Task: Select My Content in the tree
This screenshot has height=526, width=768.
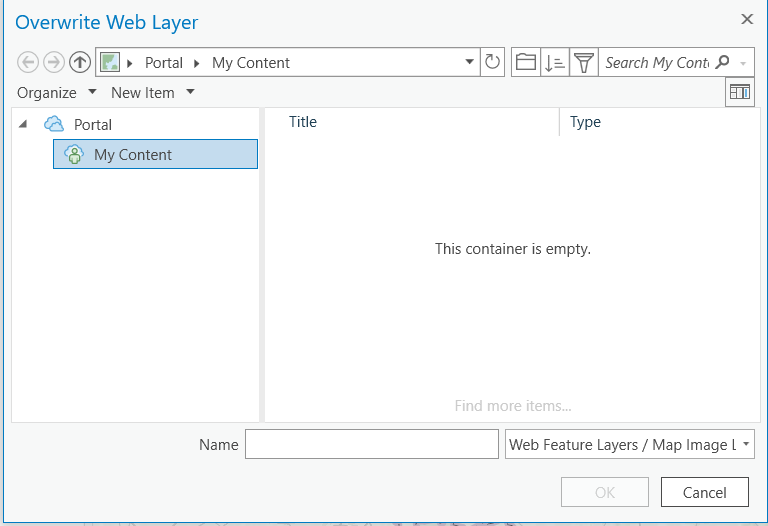Action: [133, 154]
